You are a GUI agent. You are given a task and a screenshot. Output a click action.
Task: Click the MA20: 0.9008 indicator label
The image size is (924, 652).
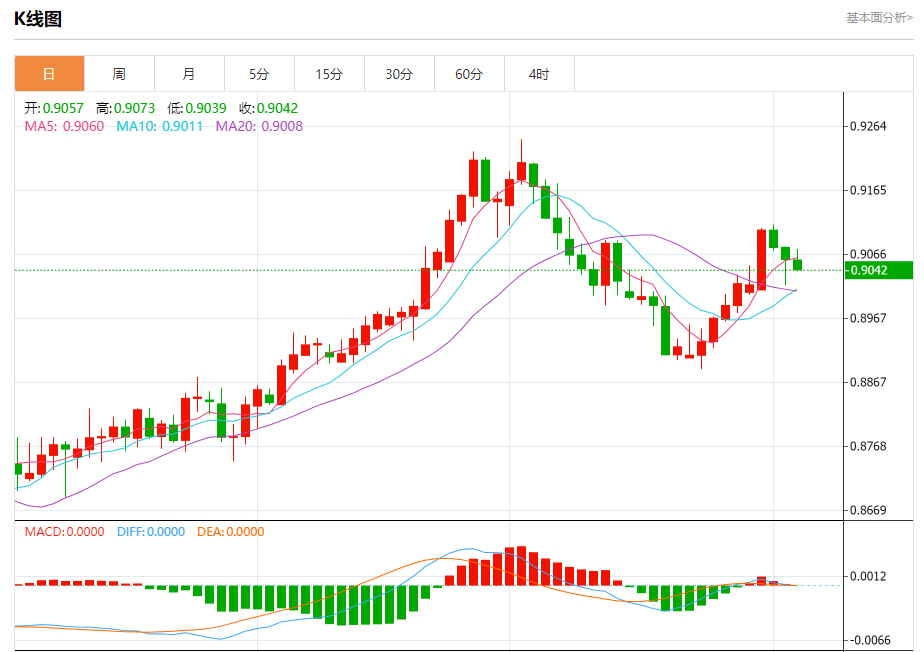point(259,126)
